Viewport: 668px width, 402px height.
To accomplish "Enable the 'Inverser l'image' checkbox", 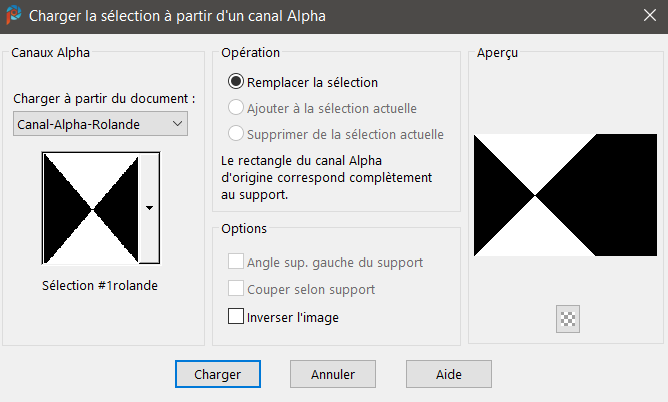I will click(x=236, y=317).
